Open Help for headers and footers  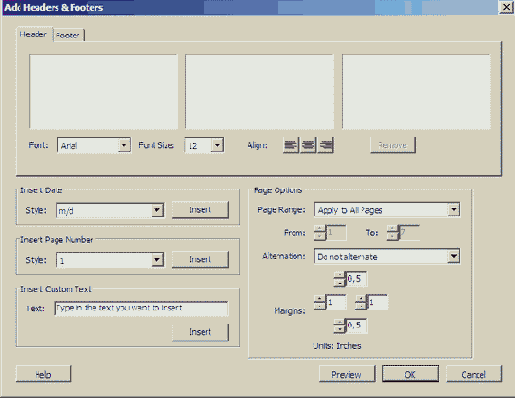pos(43,374)
